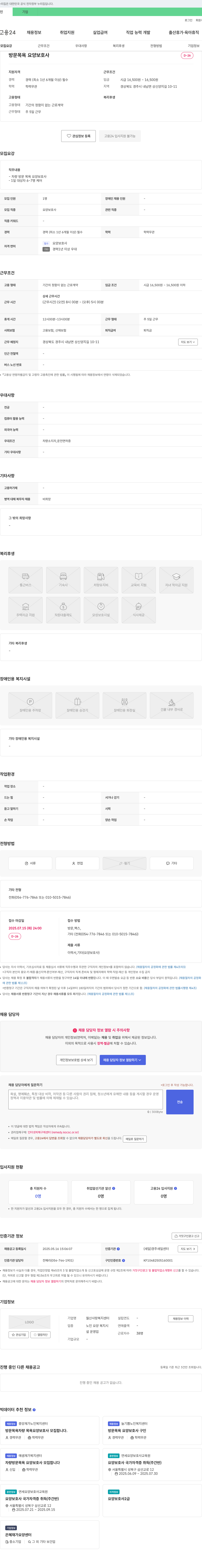Click the 서류 screening method box
The image size is (202, 1568).
pos(30,863)
